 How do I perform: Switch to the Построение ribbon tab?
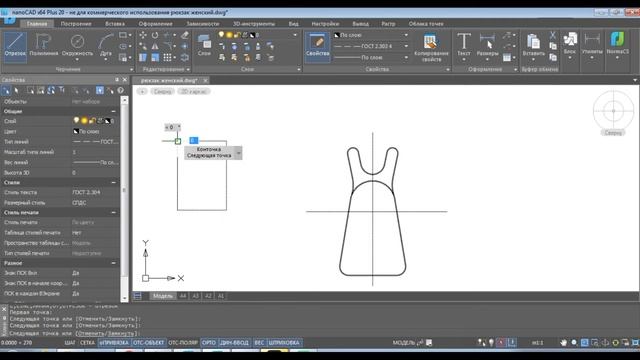[76, 24]
